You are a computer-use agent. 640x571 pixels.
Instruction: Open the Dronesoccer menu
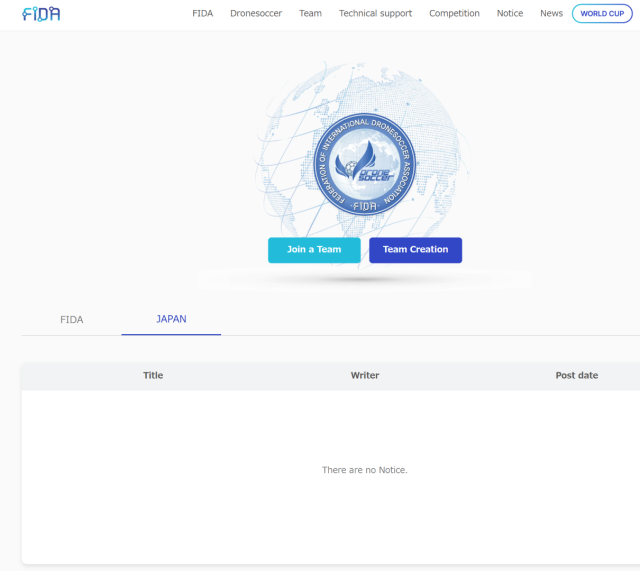[x=256, y=13]
